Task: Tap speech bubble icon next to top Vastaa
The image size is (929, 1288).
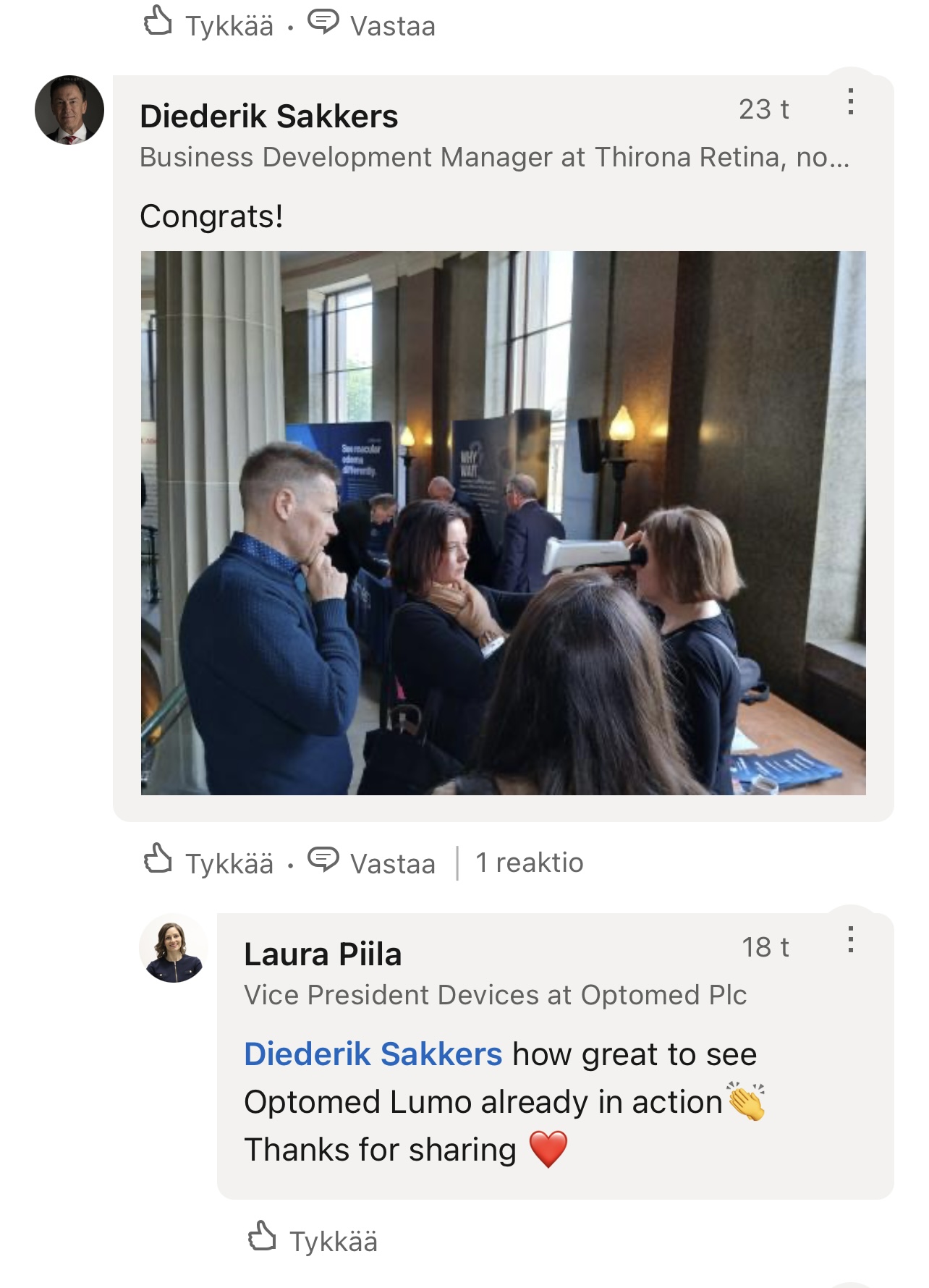Action: click(323, 22)
